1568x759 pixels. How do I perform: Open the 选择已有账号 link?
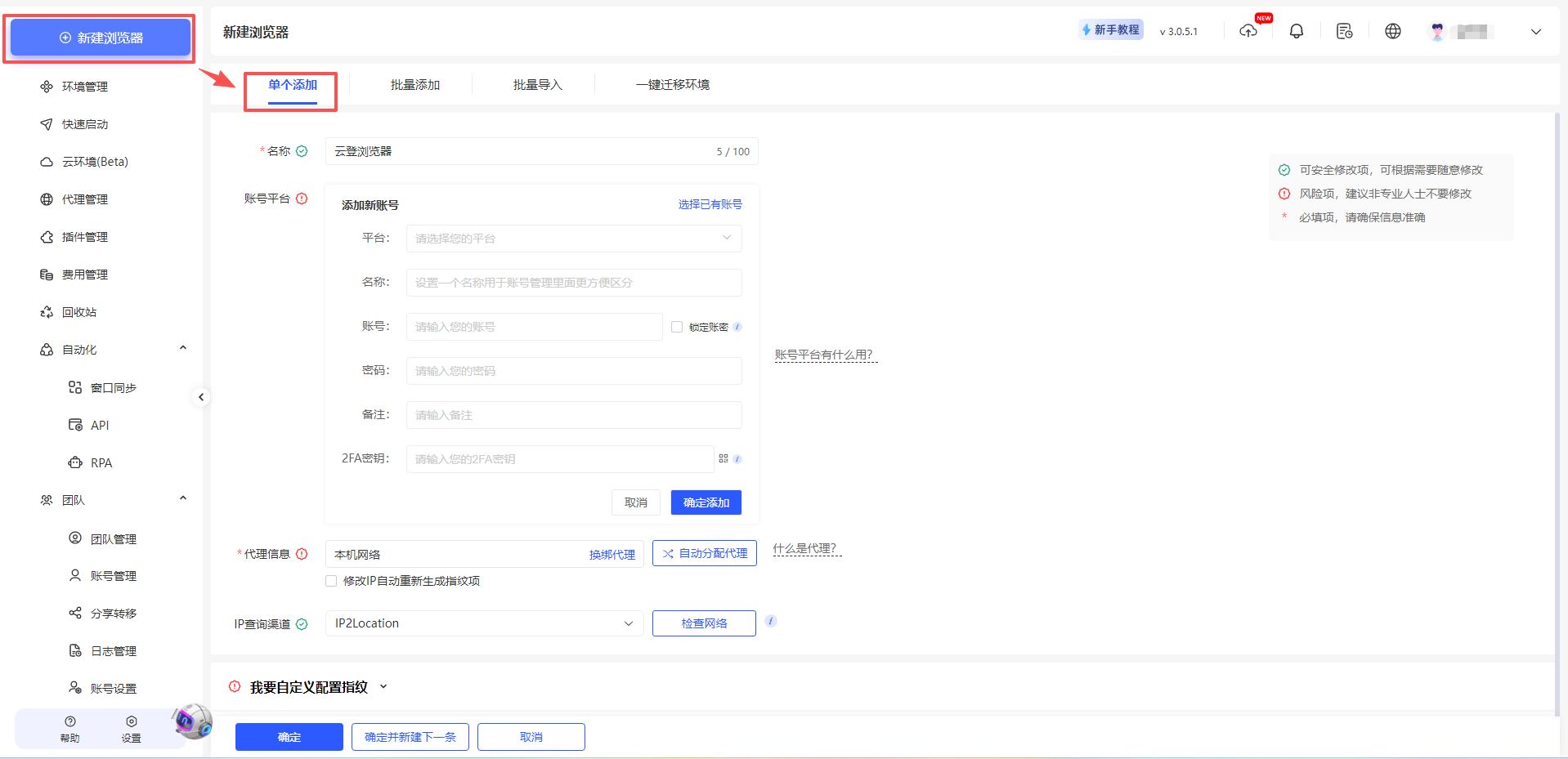click(709, 204)
